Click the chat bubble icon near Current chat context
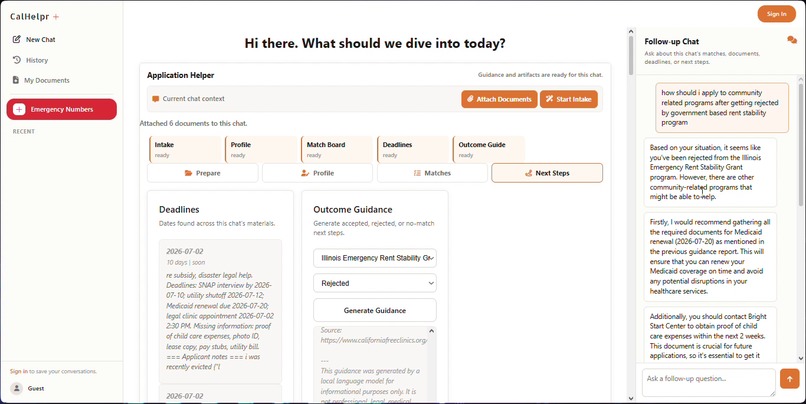The height and width of the screenshot is (404, 806). [155, 99]
